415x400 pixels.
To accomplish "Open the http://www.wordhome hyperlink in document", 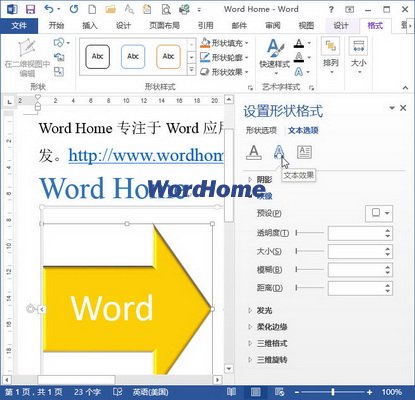I will tap(146, 155).
